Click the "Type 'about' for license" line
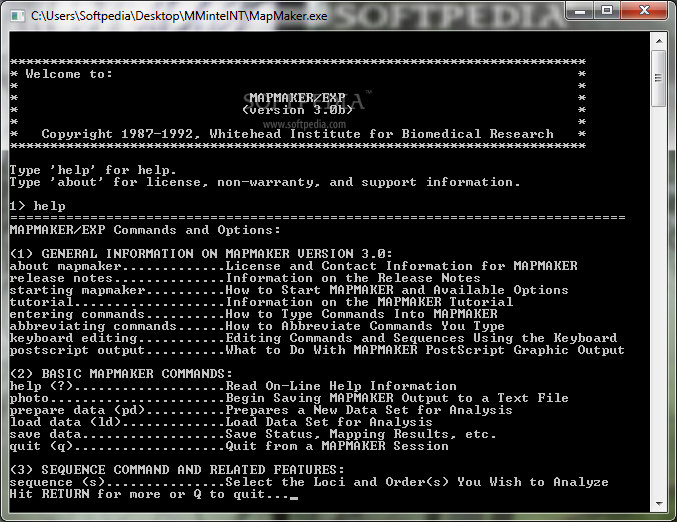 click(x=265, y=182)
